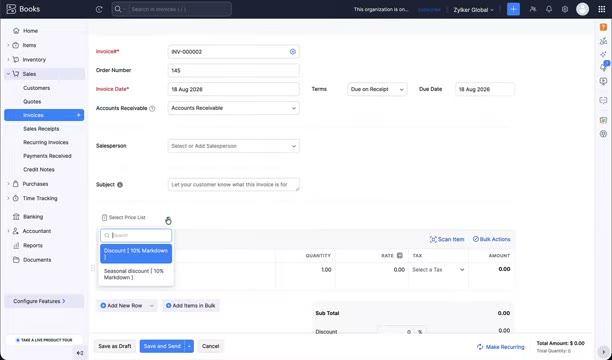Expand Items sidebar section
The image size is (612, 360).
click(x=8, y=45)
